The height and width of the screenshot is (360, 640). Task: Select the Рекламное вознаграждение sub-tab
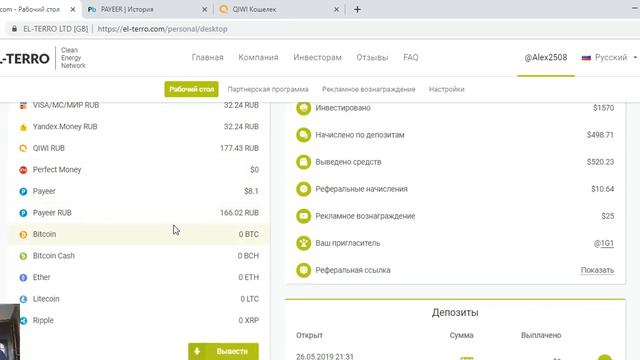pos(369,89)
